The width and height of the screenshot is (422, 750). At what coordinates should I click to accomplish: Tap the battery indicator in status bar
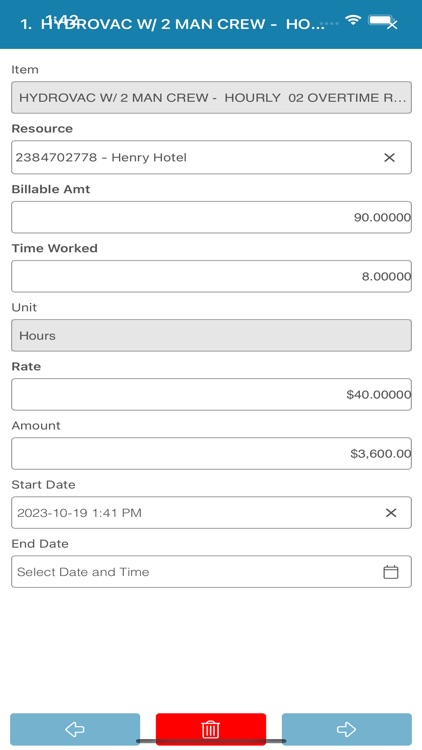(x=380, y=21)
